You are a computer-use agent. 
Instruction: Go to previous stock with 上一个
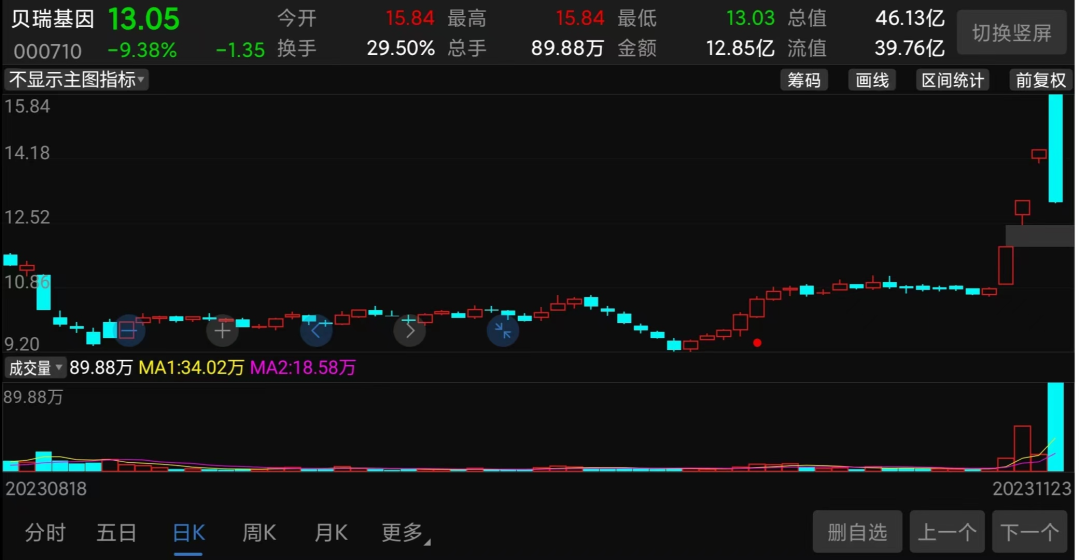coord(947,532)
